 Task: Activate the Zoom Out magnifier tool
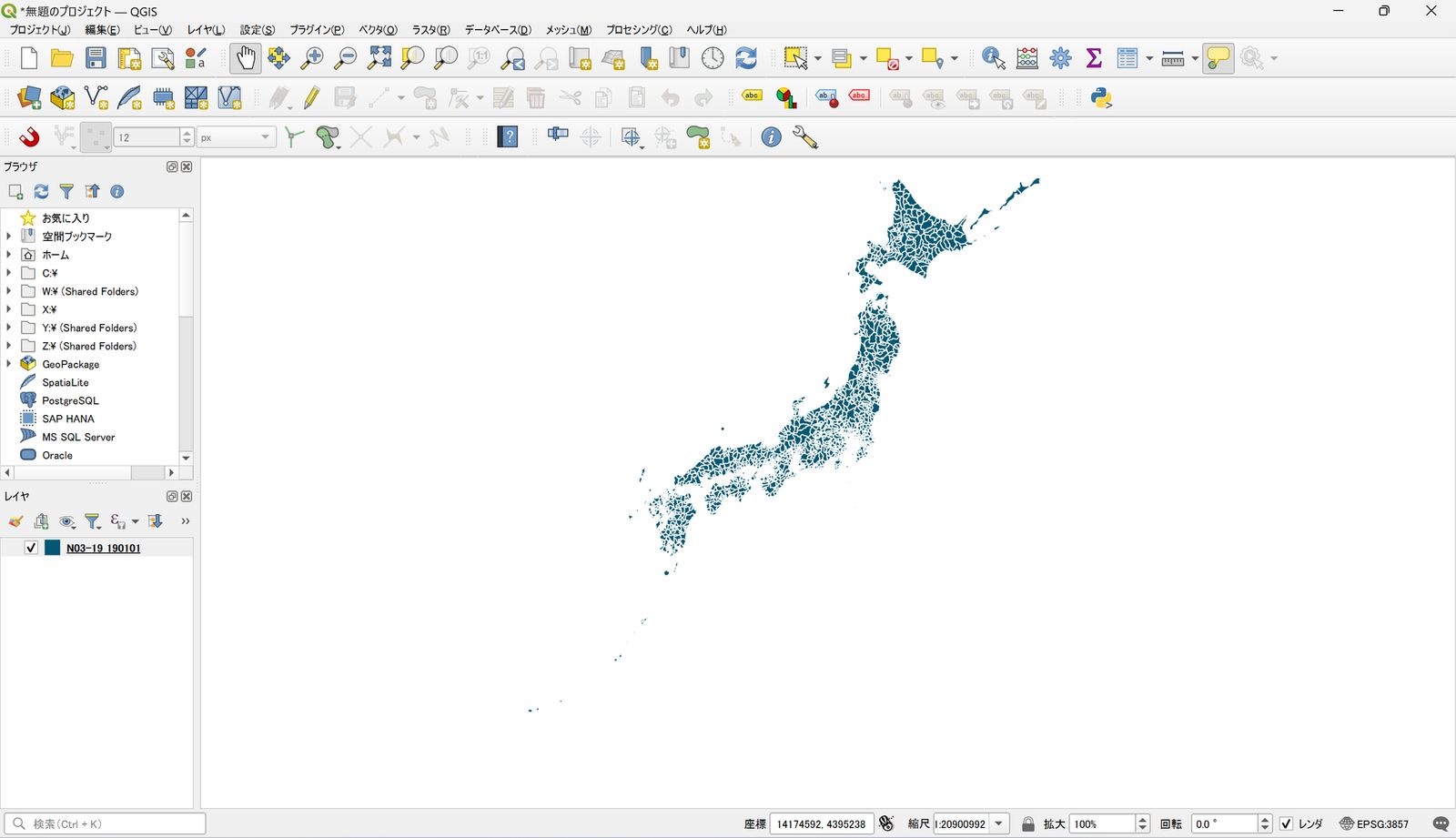pos(346,58)
